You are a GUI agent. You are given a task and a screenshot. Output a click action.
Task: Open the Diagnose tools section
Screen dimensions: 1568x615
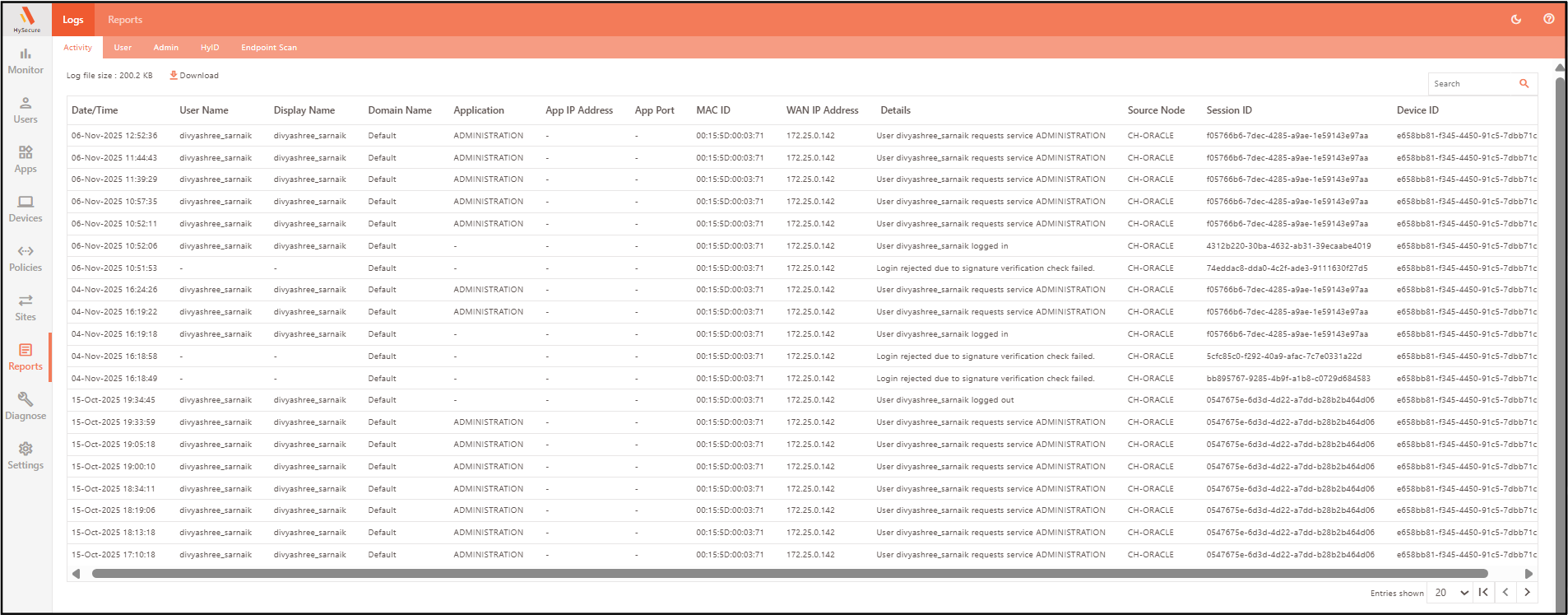(x=26, y=407)
